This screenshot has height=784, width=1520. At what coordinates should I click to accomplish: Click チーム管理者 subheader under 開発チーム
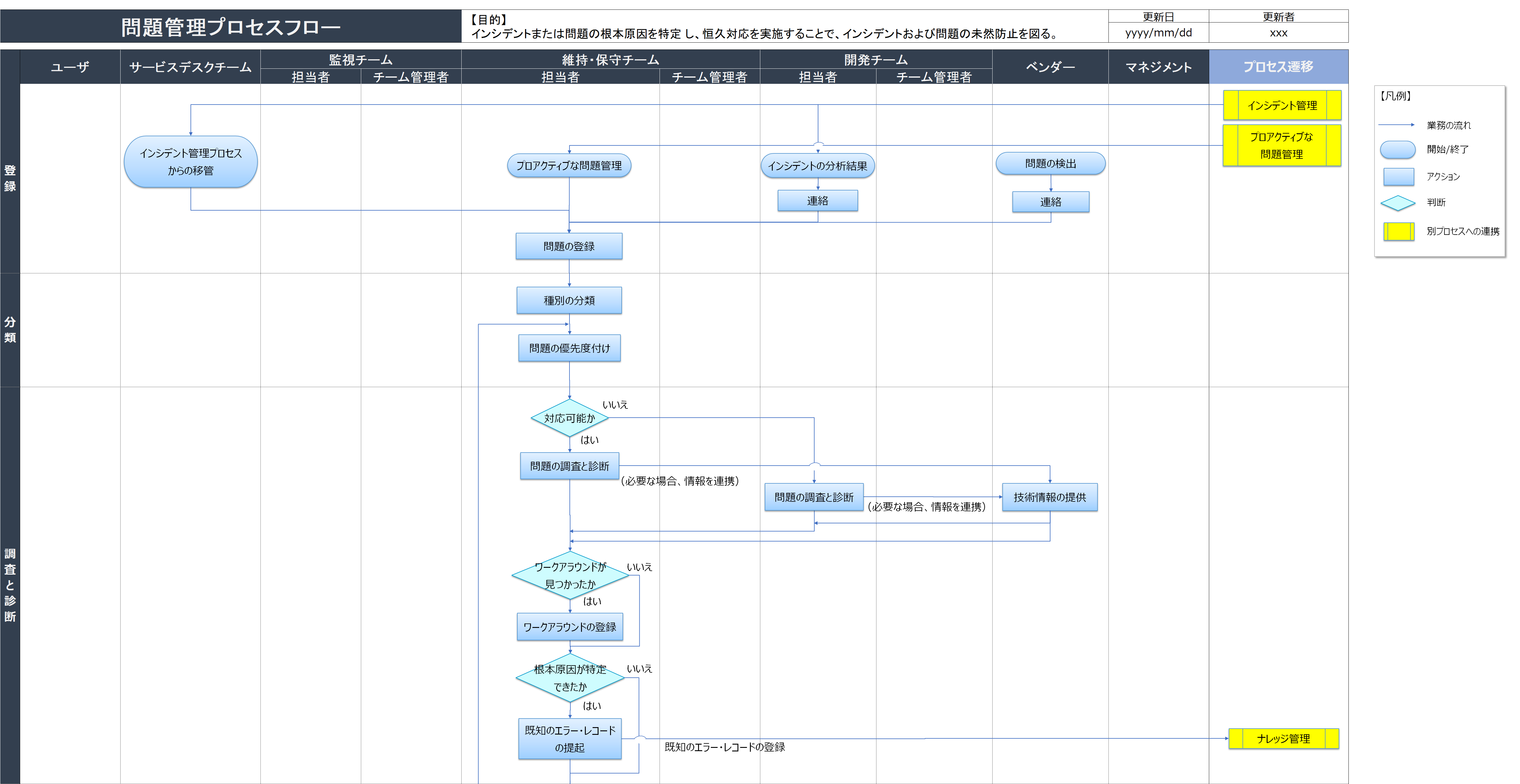[x=934, y=77]
